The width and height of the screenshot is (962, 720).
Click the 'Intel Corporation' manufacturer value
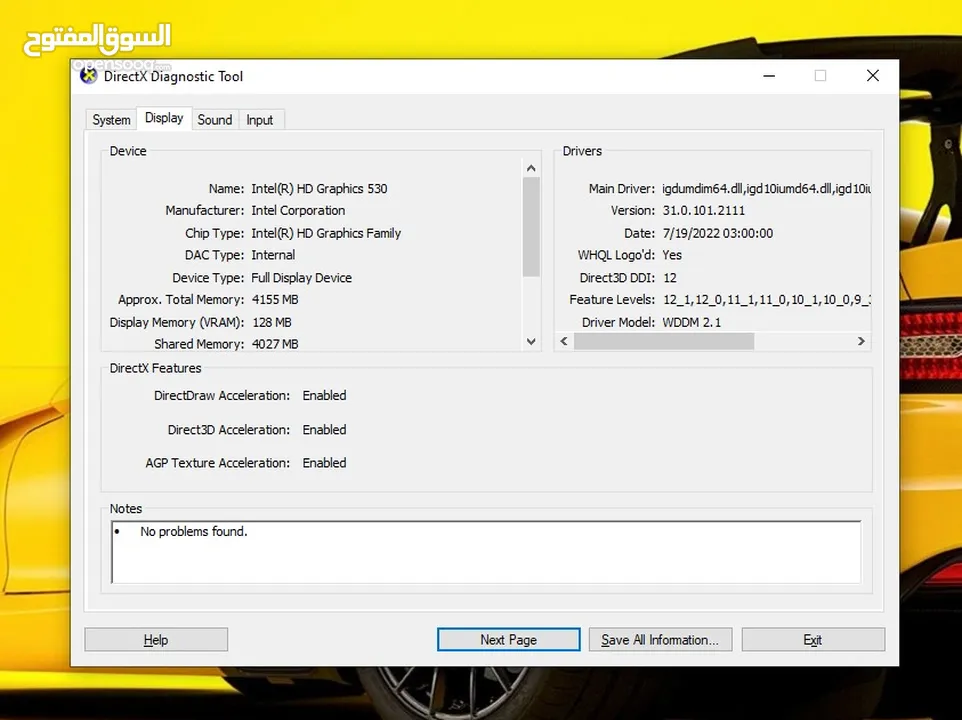tap(298, 210)
